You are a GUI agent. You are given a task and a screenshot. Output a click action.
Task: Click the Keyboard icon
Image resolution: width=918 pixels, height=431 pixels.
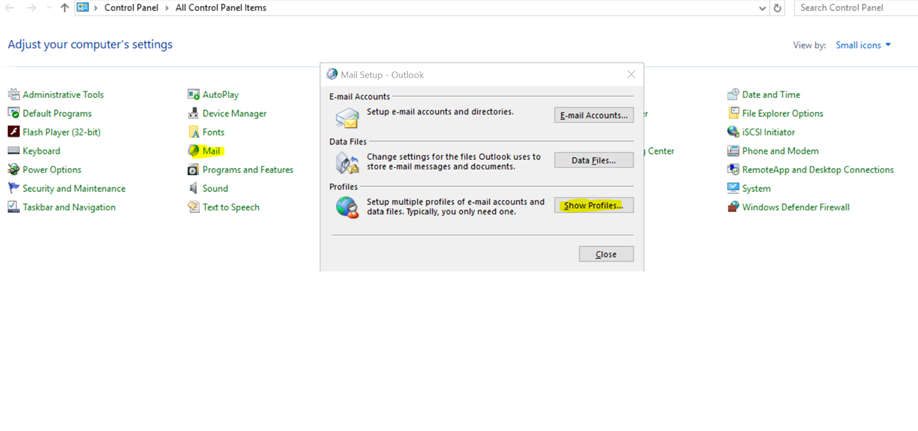(x=13, y=151)
